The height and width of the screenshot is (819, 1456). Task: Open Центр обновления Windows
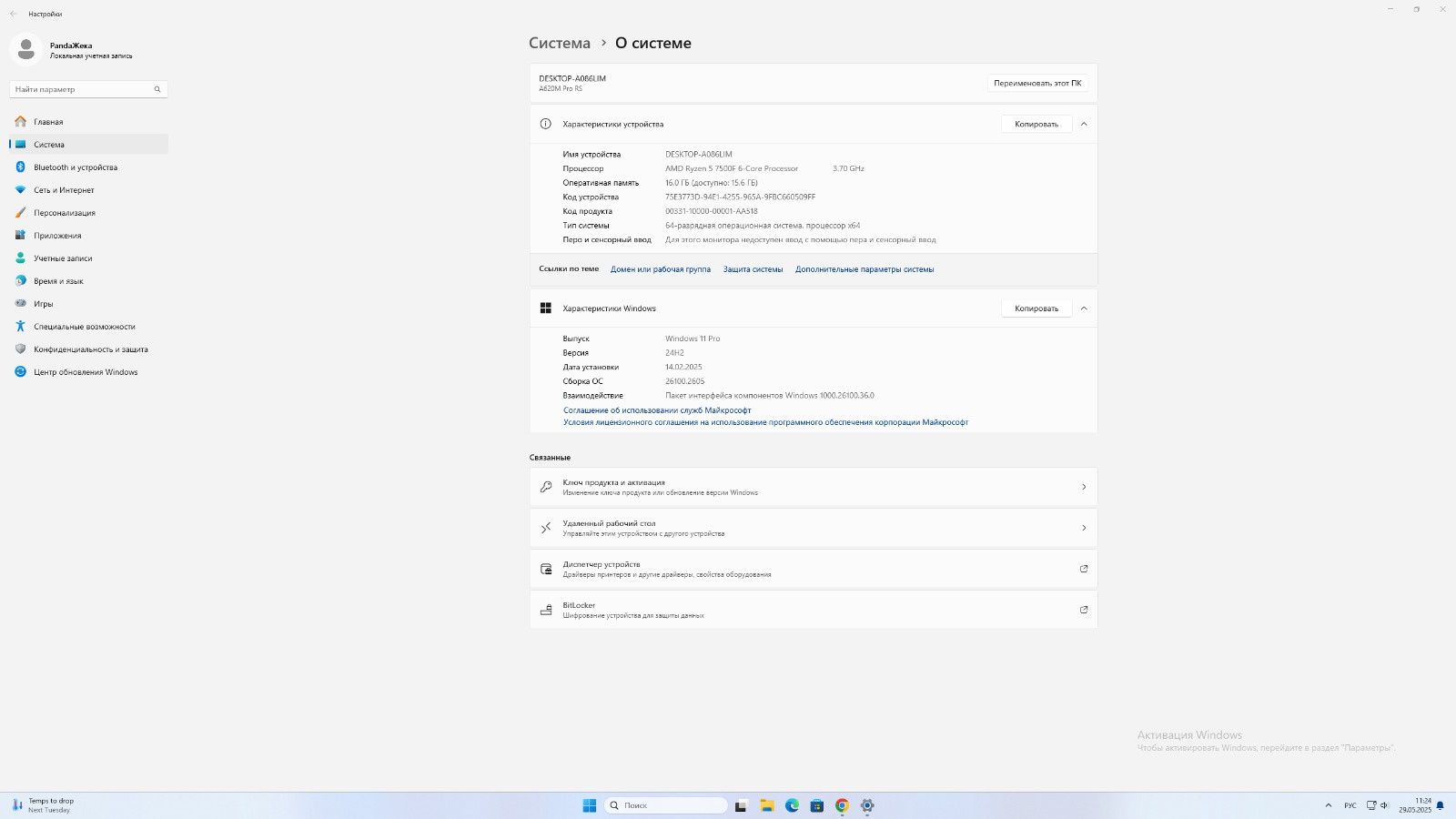click(88, 372)
